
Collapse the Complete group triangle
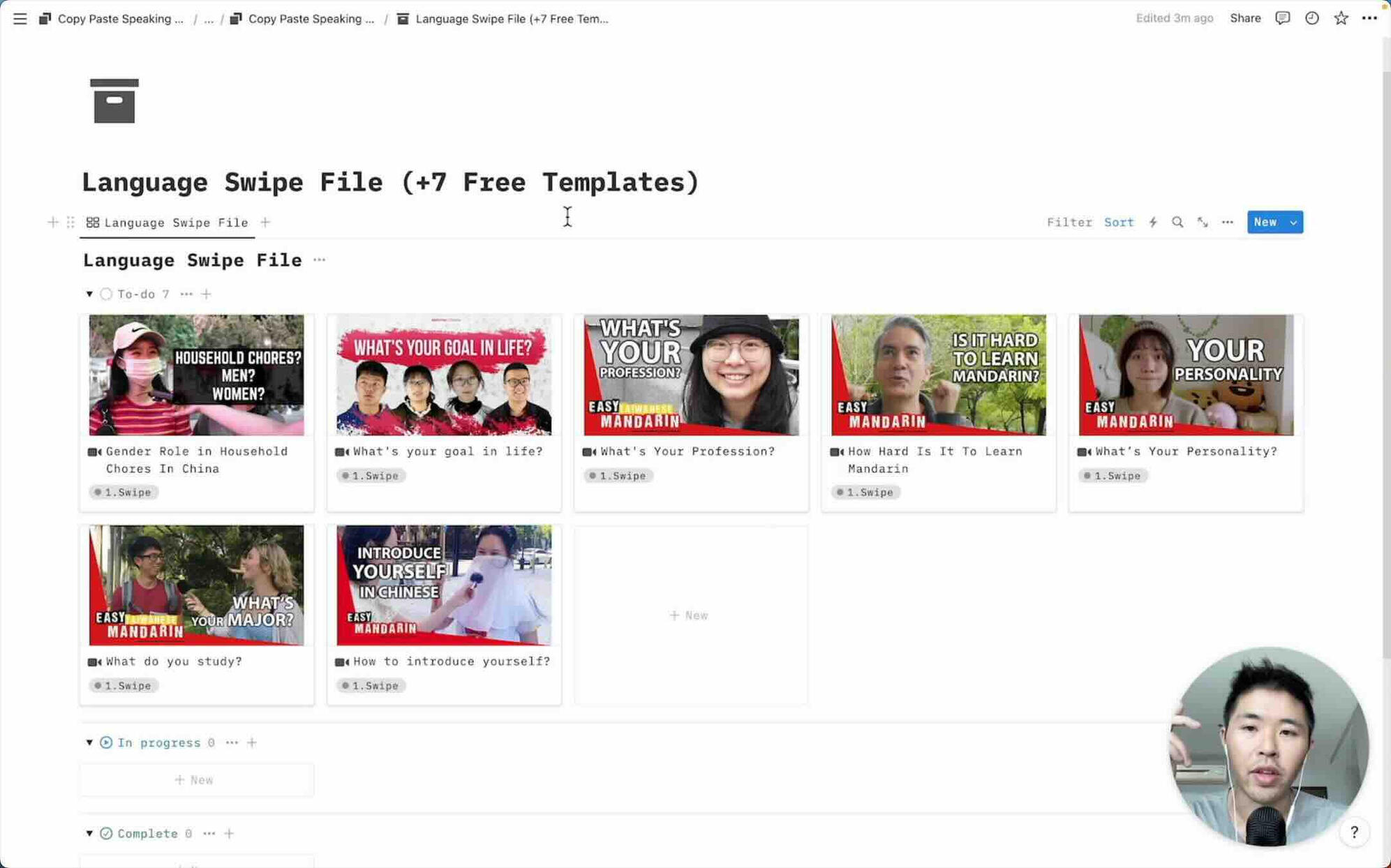89,833
